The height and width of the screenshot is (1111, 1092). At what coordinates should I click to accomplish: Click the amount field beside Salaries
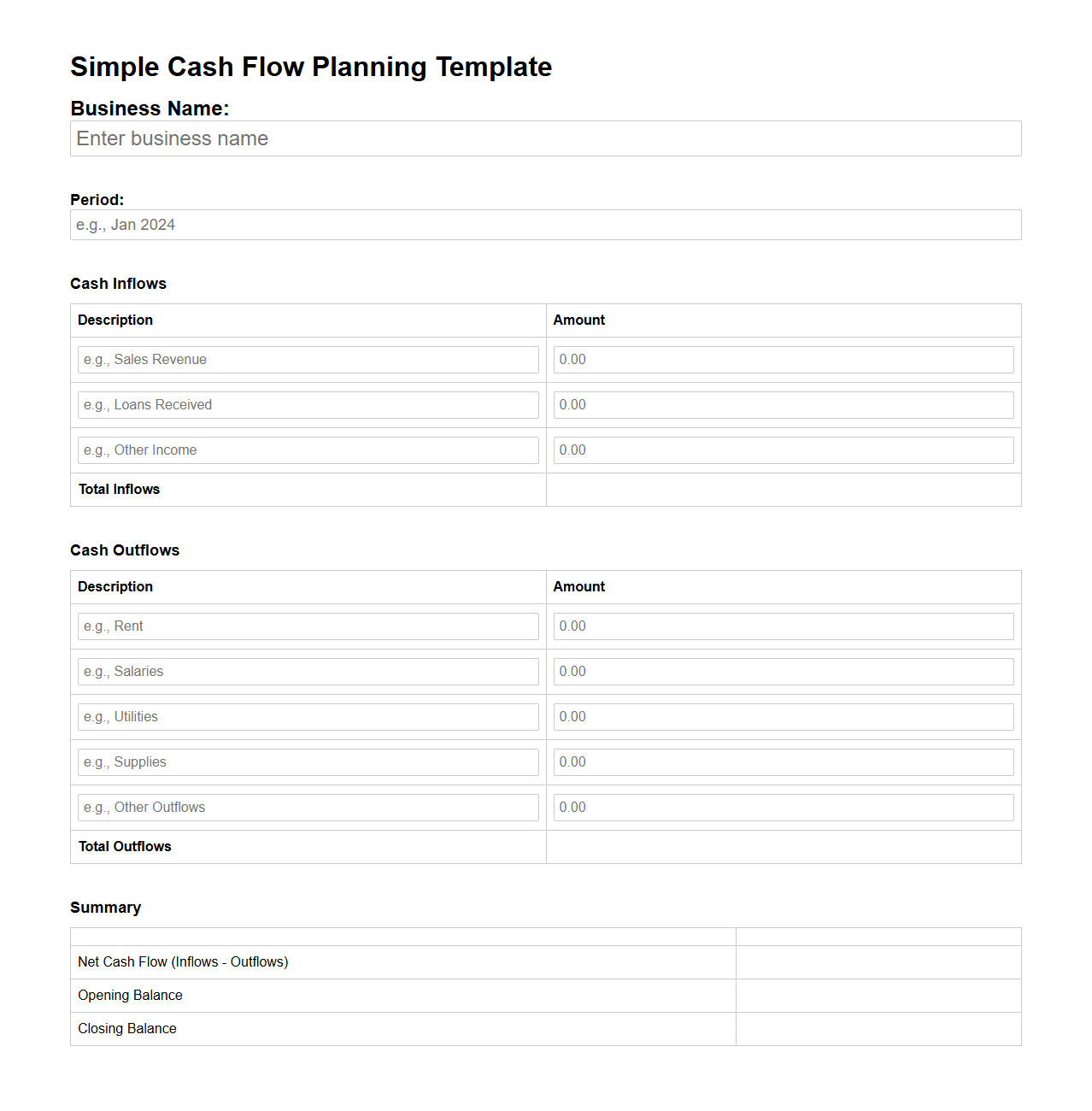(x=783, y=671)
